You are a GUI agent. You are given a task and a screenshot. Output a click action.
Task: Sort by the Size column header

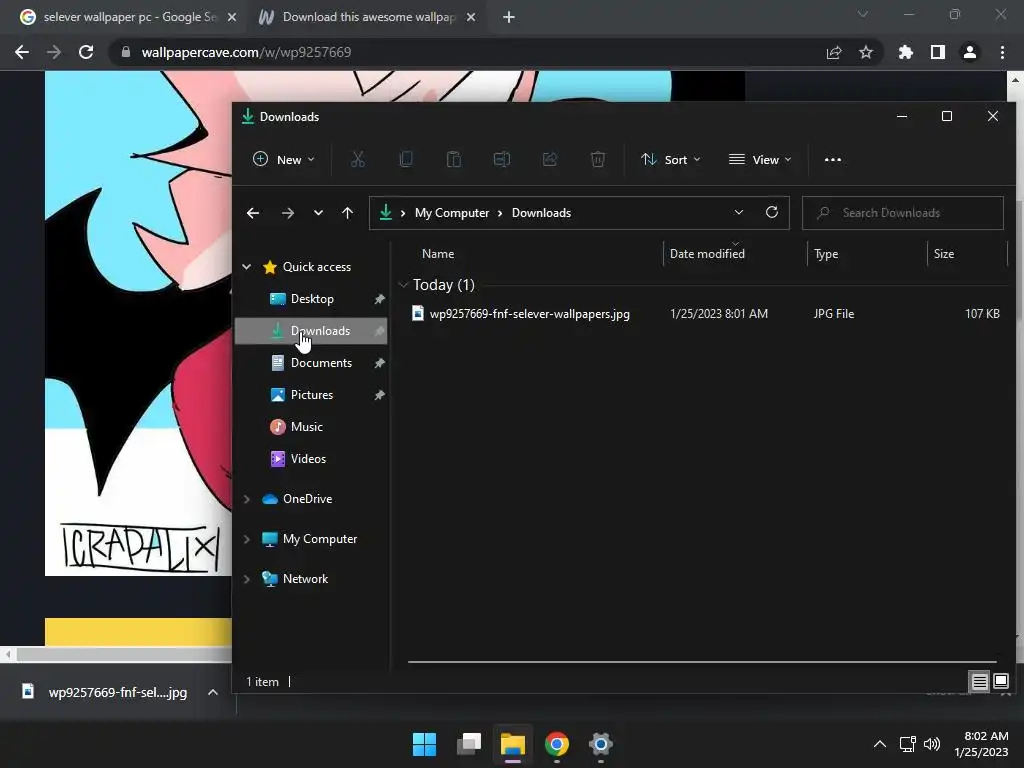pos(944,253)
